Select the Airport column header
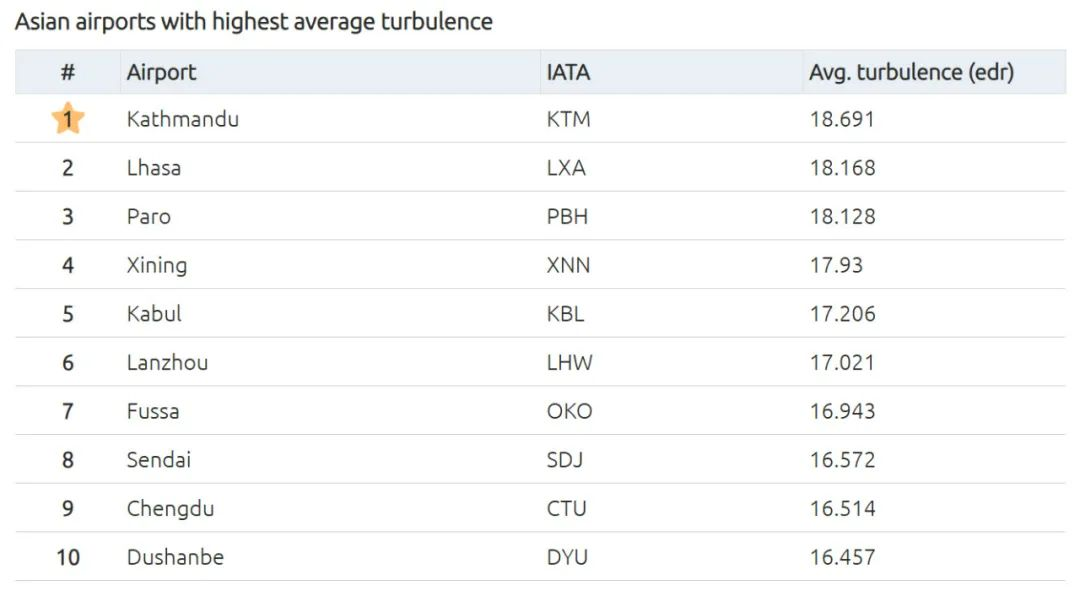 161,72
